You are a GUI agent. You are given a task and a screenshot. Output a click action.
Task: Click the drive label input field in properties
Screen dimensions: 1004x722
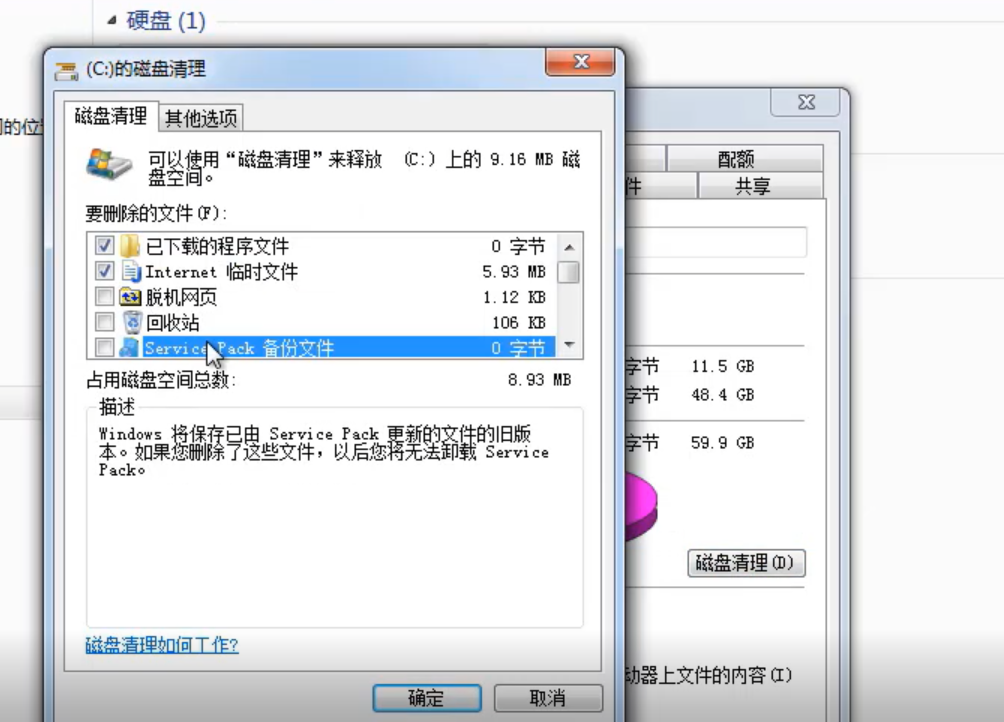pos(716,243)
